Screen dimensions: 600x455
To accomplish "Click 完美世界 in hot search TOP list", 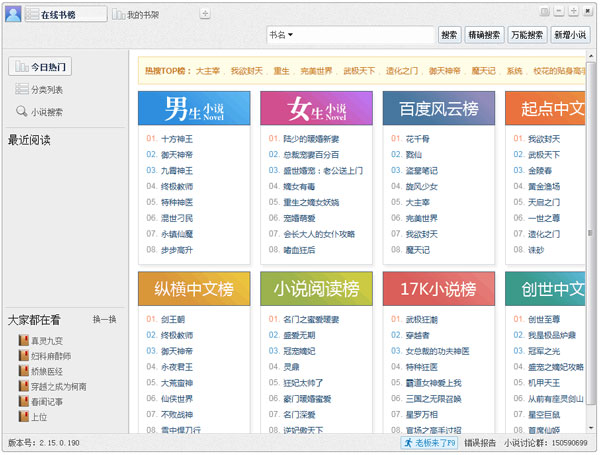I will click(x=316, y=71).
